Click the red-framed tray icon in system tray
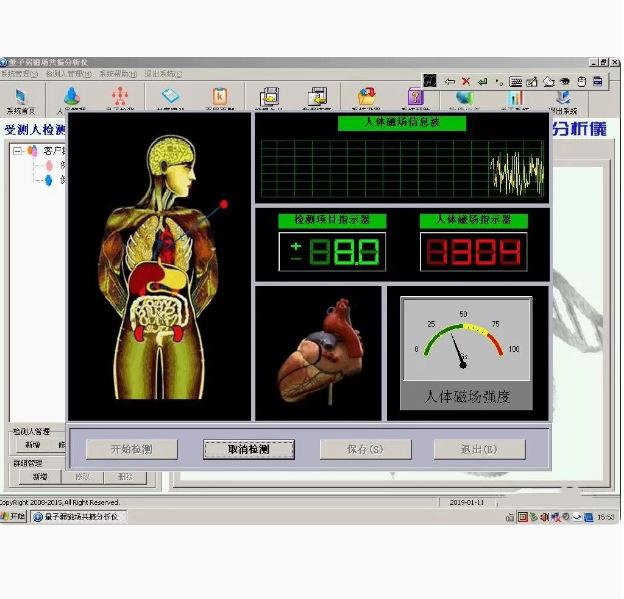This screenshot has height=599, width=624. [x=523, y=517]
